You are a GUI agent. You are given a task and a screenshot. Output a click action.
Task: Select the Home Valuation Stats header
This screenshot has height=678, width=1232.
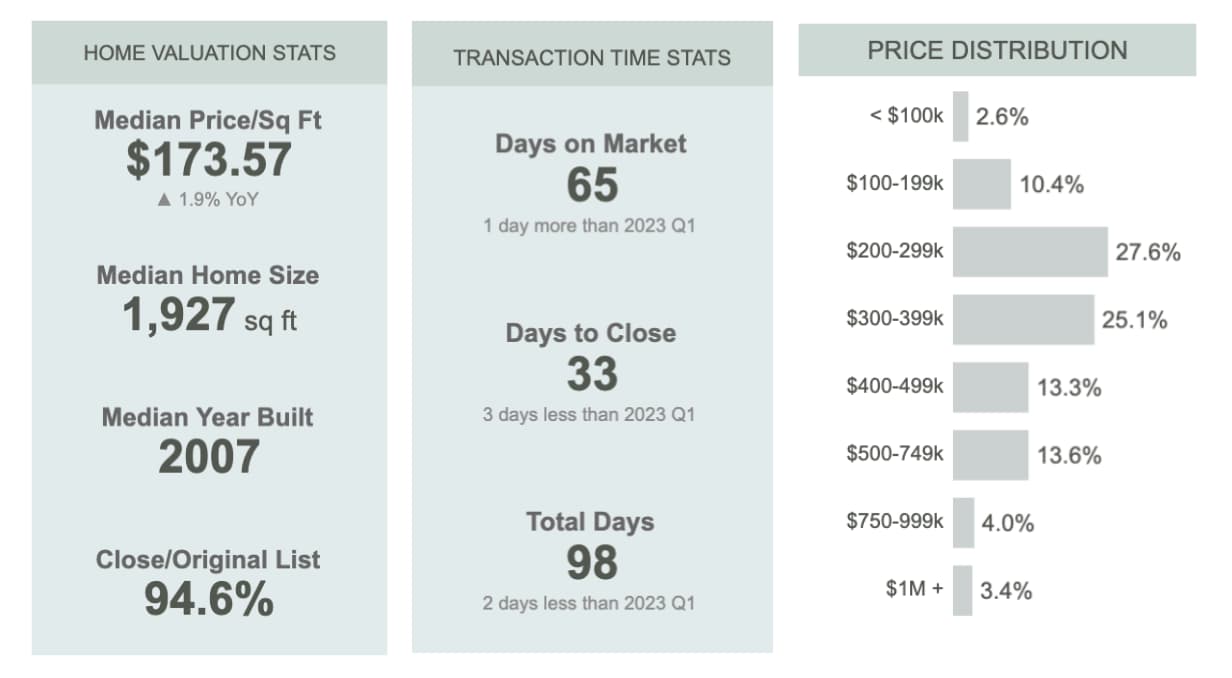(x=209, y=53)
